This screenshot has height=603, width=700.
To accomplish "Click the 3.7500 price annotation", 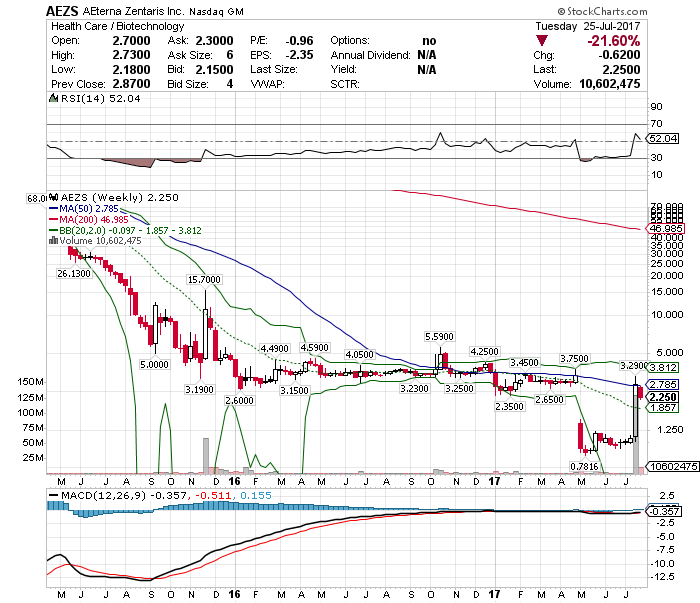I will pyautogui.click(x=575, y=359).
